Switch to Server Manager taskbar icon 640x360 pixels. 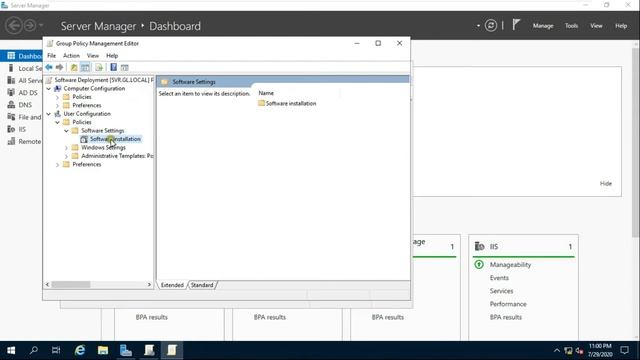pyautogui.click(x=126, y=350)
